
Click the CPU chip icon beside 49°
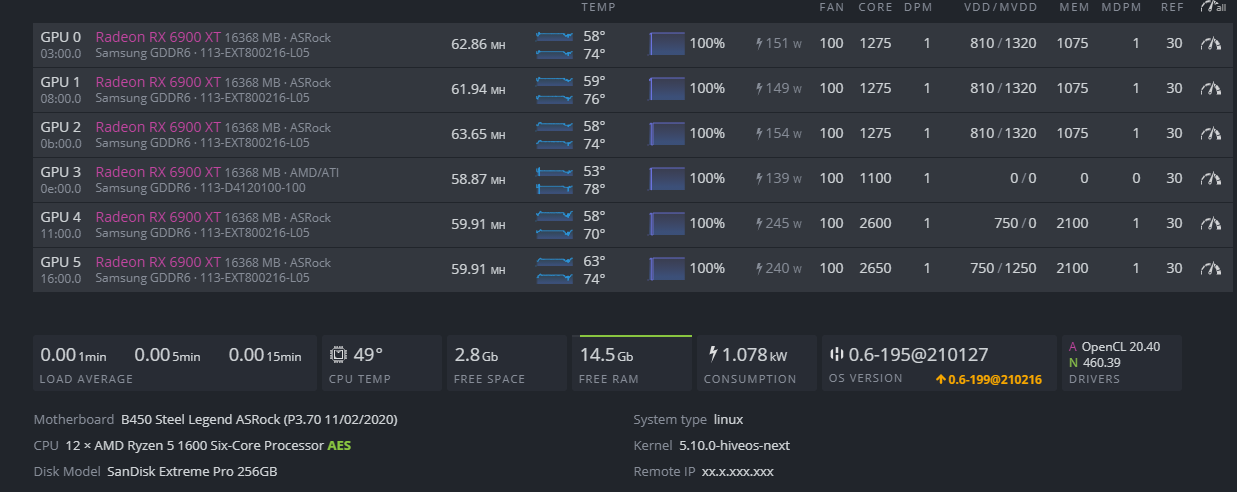pyautogui.click(x=338, y=355)
